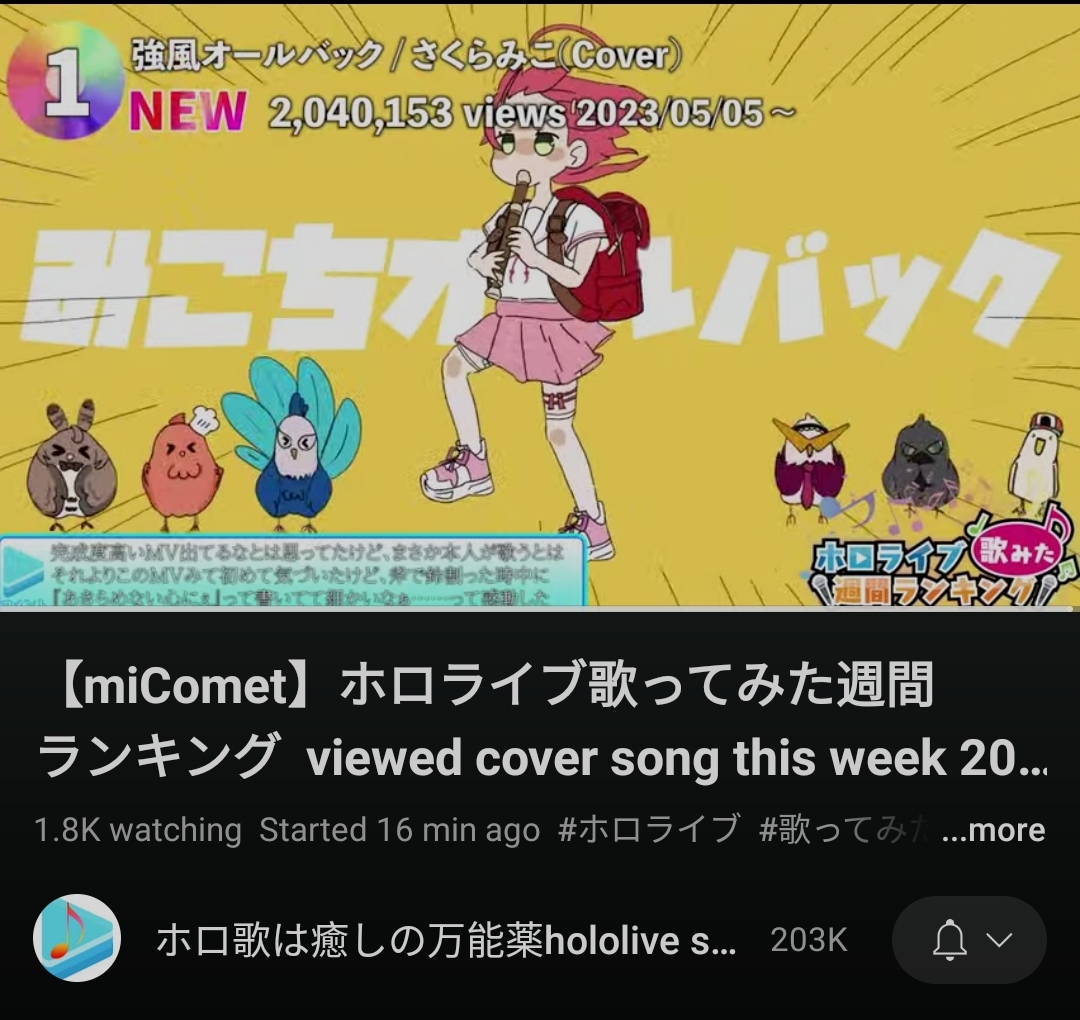The width and height of the screenshot is (1080, 1020).
Task: Click the blue play icon in comment box
Action: pyautogui.click(x=22, y=570)
